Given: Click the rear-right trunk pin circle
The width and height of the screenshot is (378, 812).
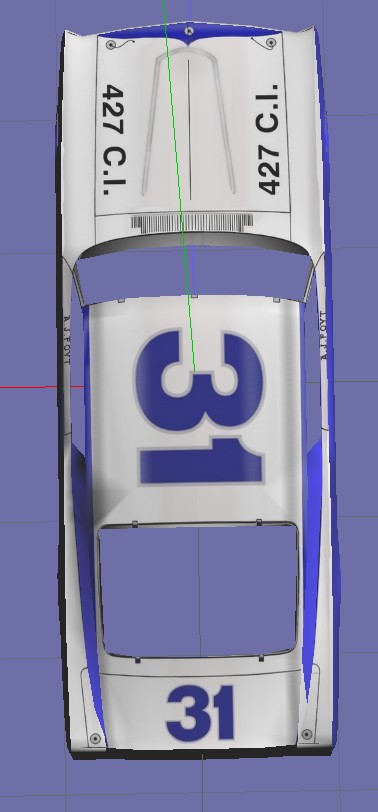Looking at the screenshot, I should pos(307,734).
